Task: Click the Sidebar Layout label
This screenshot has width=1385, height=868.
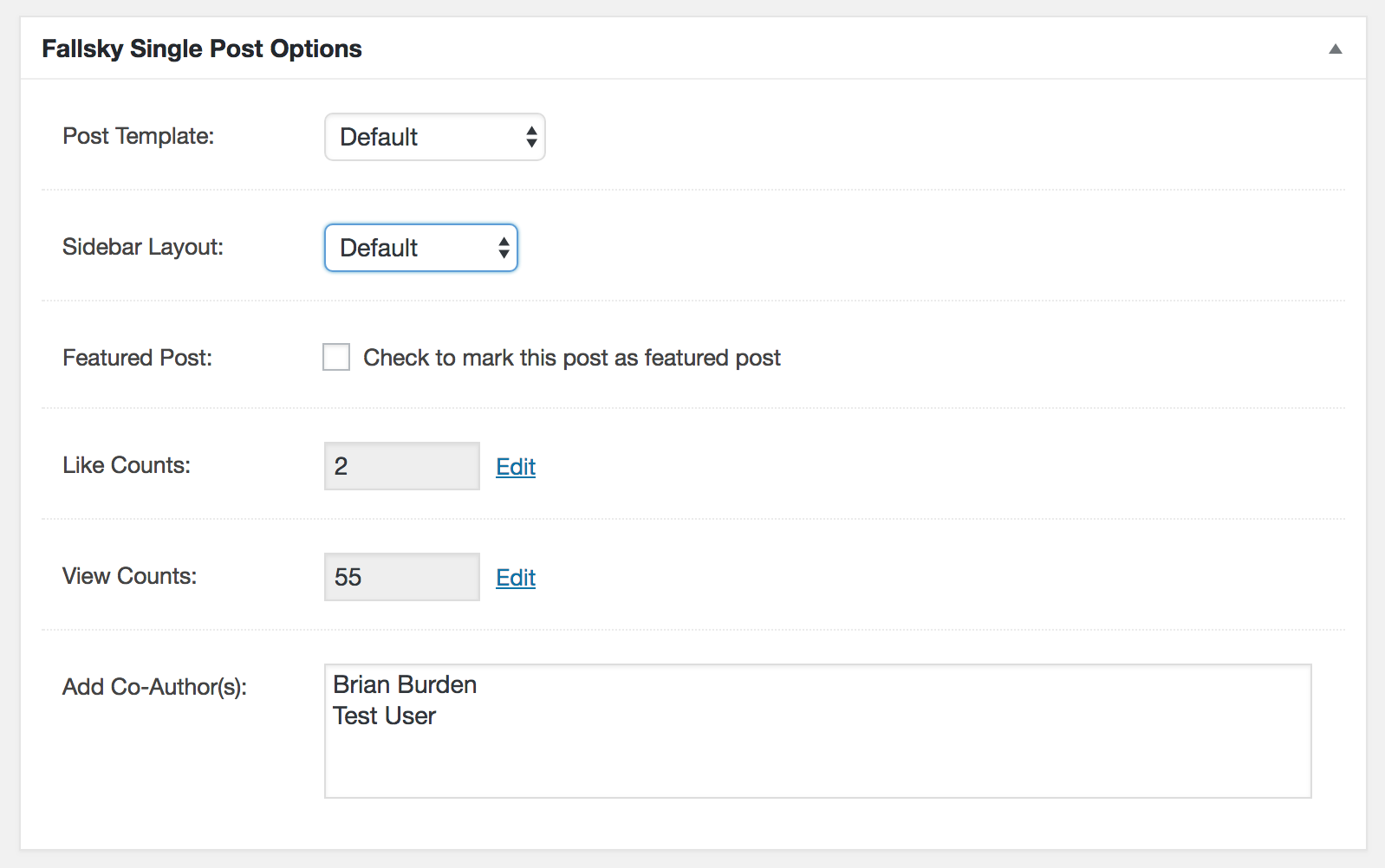Action: point(141,247)
